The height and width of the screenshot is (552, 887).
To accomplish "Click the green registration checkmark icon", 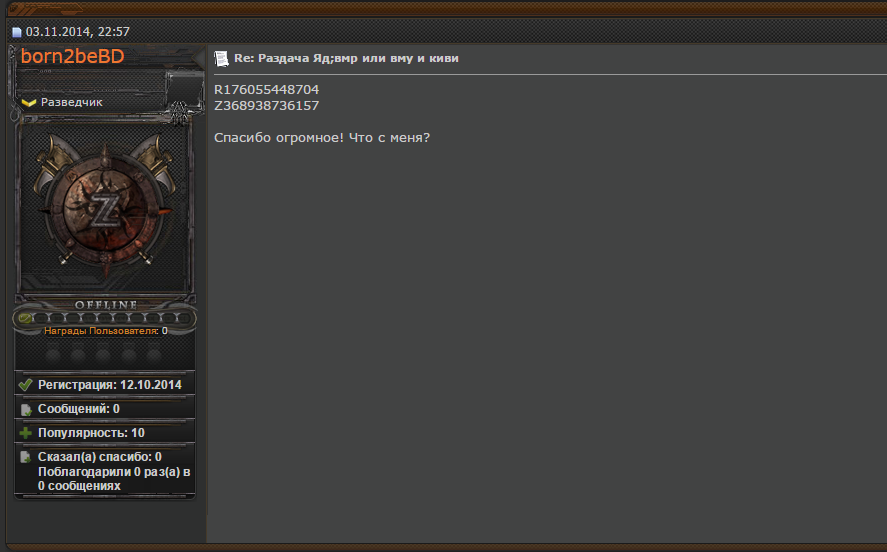I will (25, 385).
